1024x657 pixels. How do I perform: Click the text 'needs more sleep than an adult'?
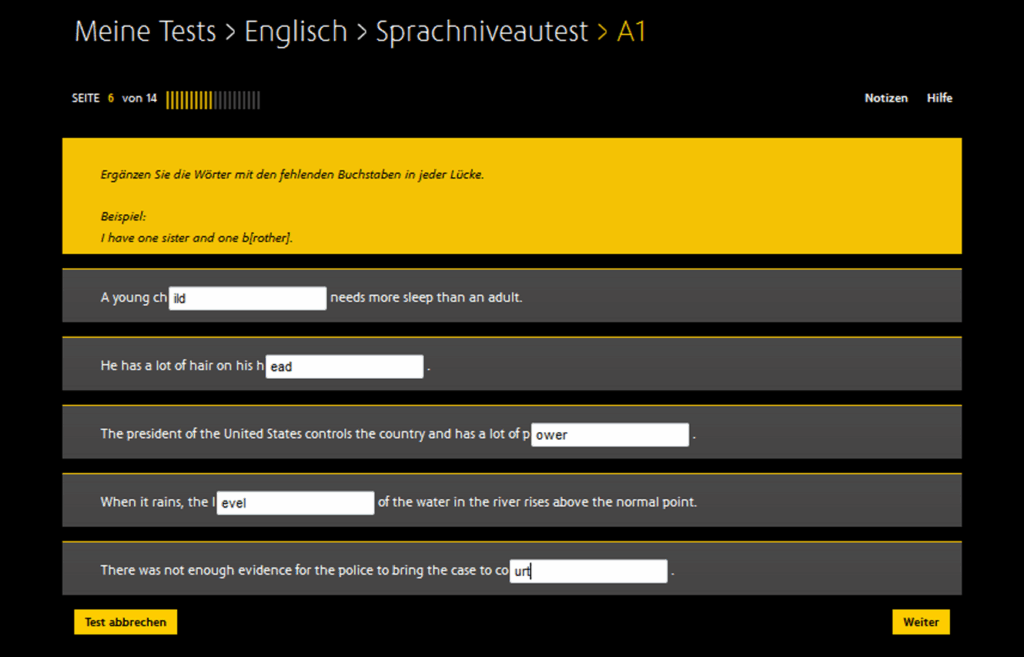[x=426, y=298]
